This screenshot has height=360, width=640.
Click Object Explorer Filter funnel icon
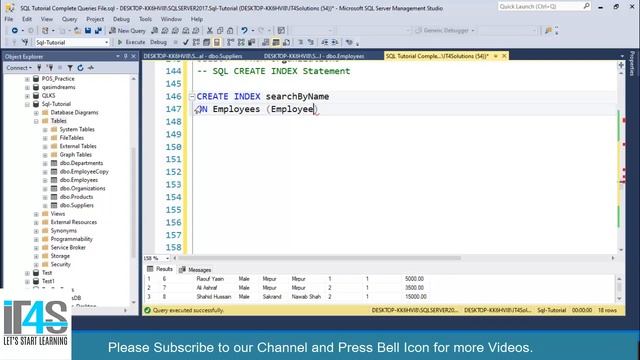70,68
